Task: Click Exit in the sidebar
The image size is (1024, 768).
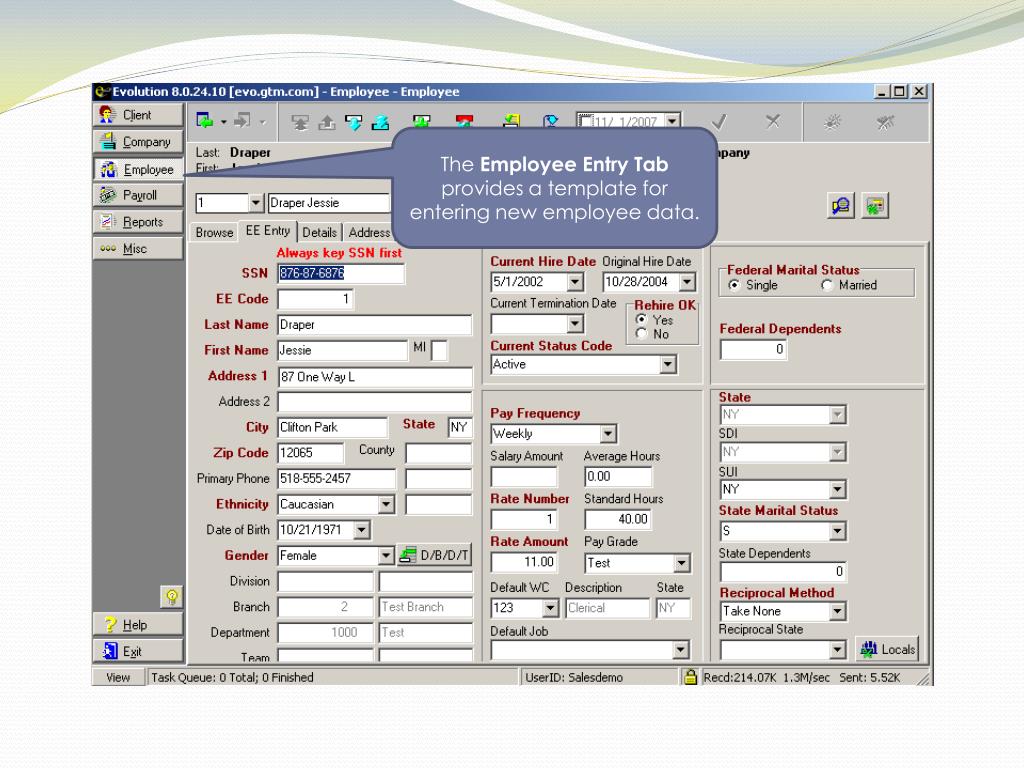Action: pos(138,651)
